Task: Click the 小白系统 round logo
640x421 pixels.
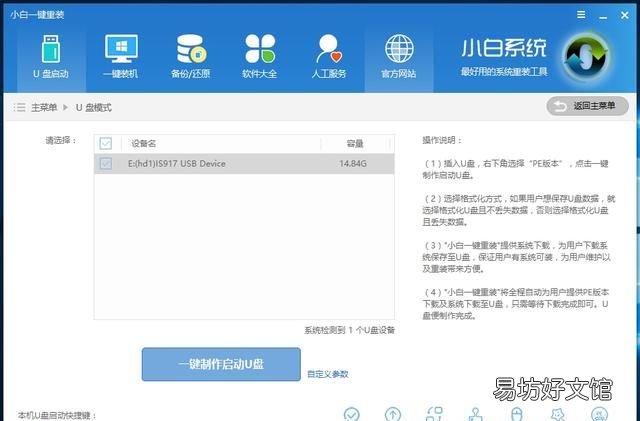Action: click(x=586, y=58)
